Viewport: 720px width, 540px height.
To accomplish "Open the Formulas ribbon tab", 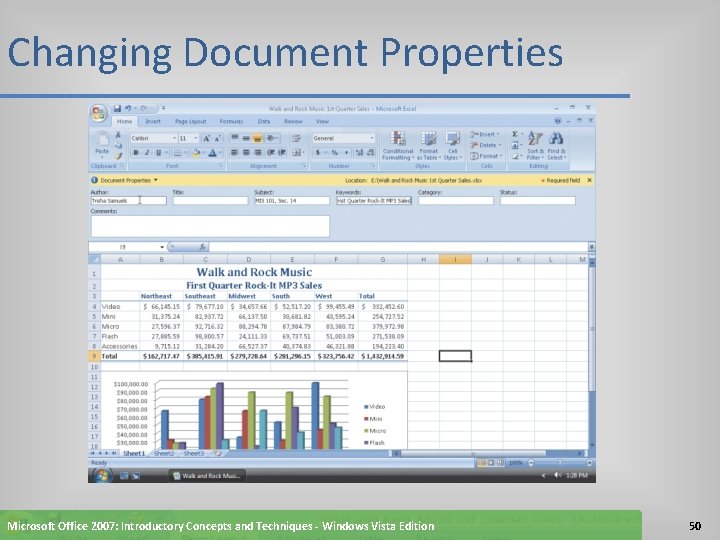I will (231, 121).
